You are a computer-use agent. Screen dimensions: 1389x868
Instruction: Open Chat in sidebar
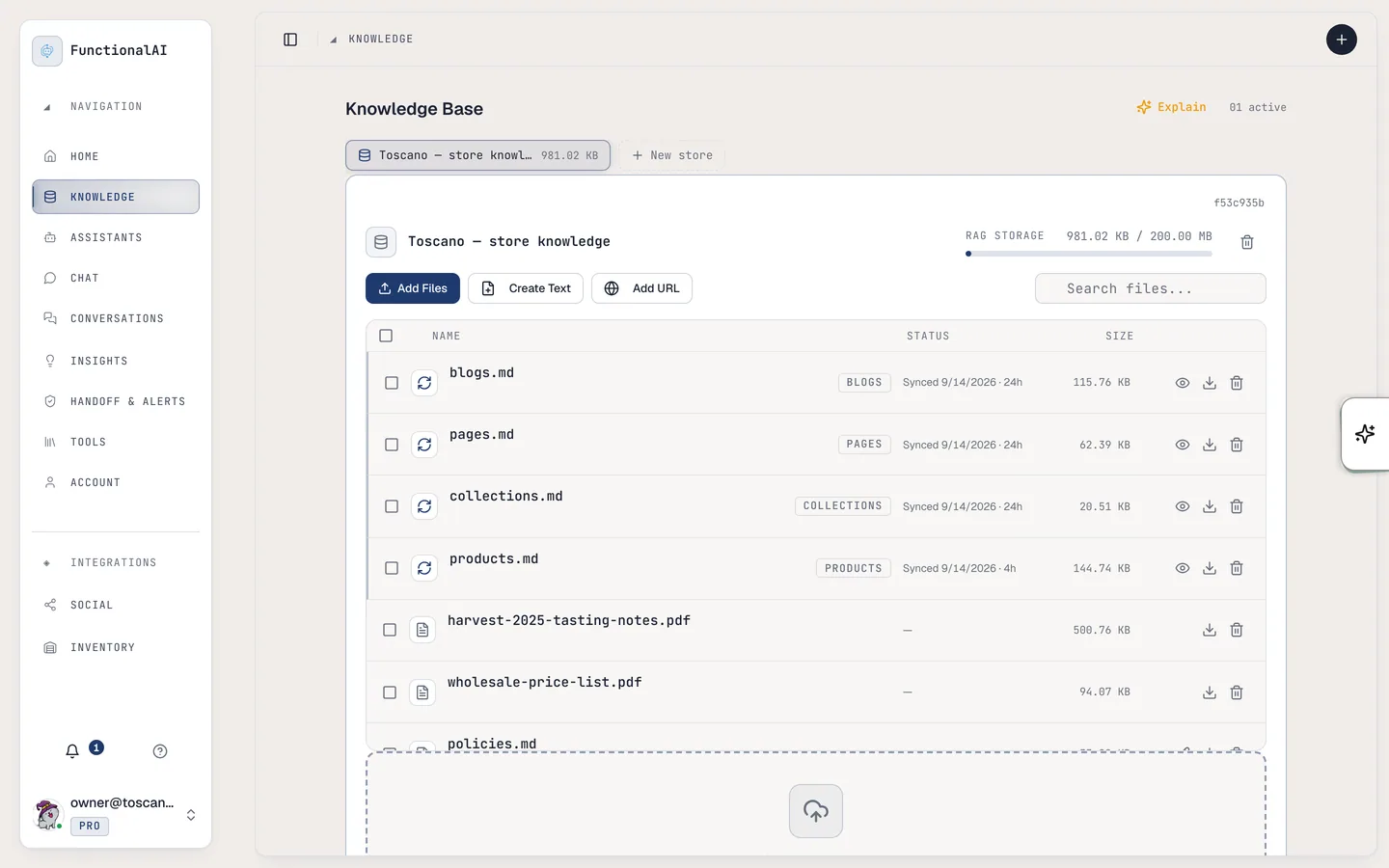[x=116, y=278]
